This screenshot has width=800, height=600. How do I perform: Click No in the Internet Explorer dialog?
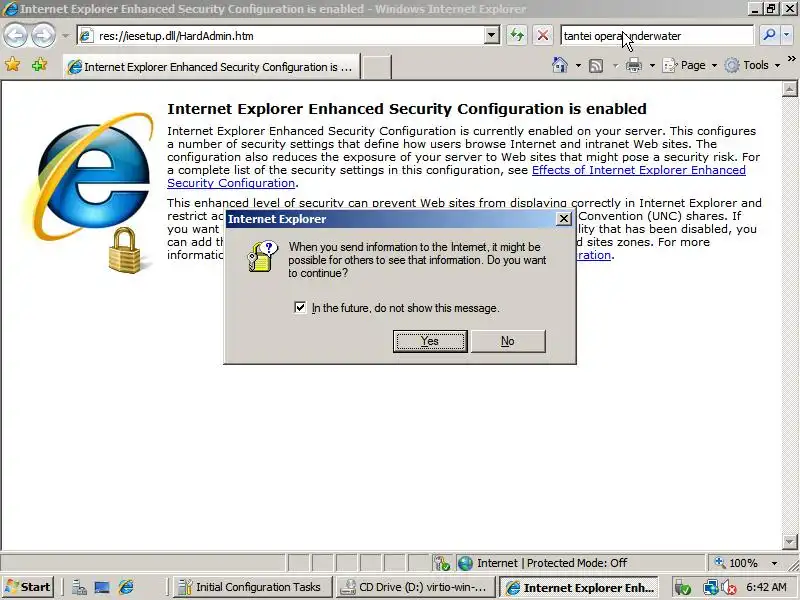click(508, 341)
